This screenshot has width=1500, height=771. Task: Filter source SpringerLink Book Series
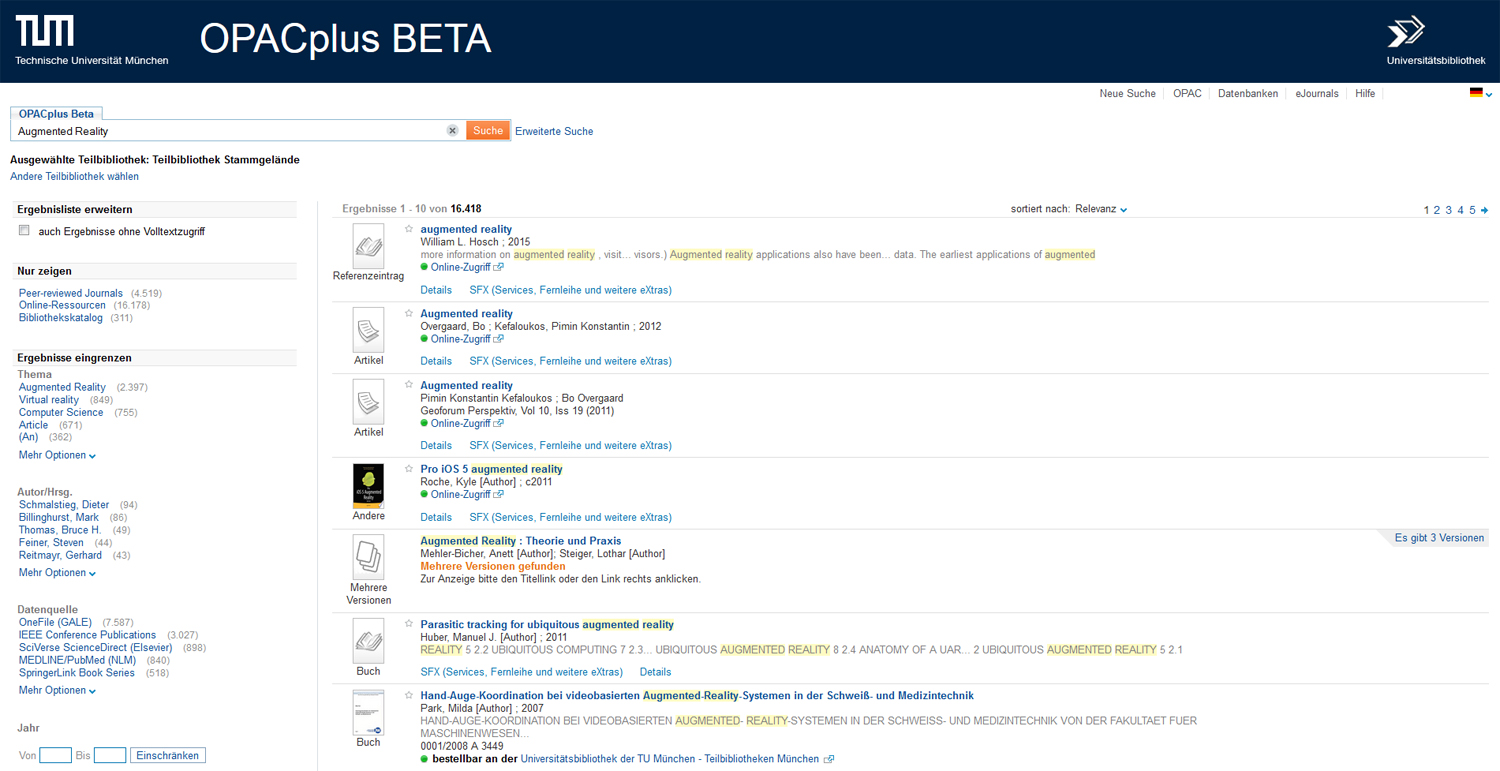point(77,673)
